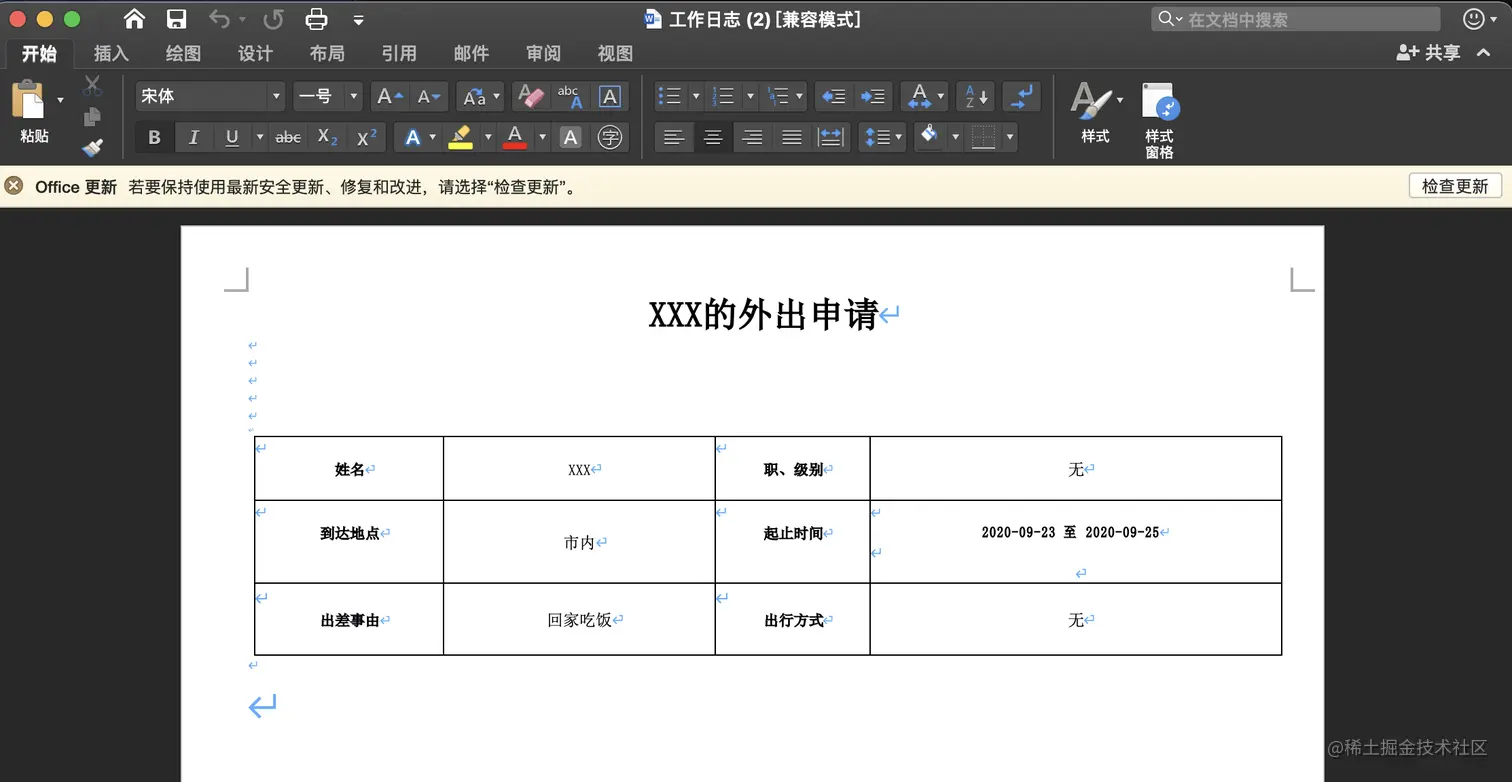Toggle Underline formatting

232,137
